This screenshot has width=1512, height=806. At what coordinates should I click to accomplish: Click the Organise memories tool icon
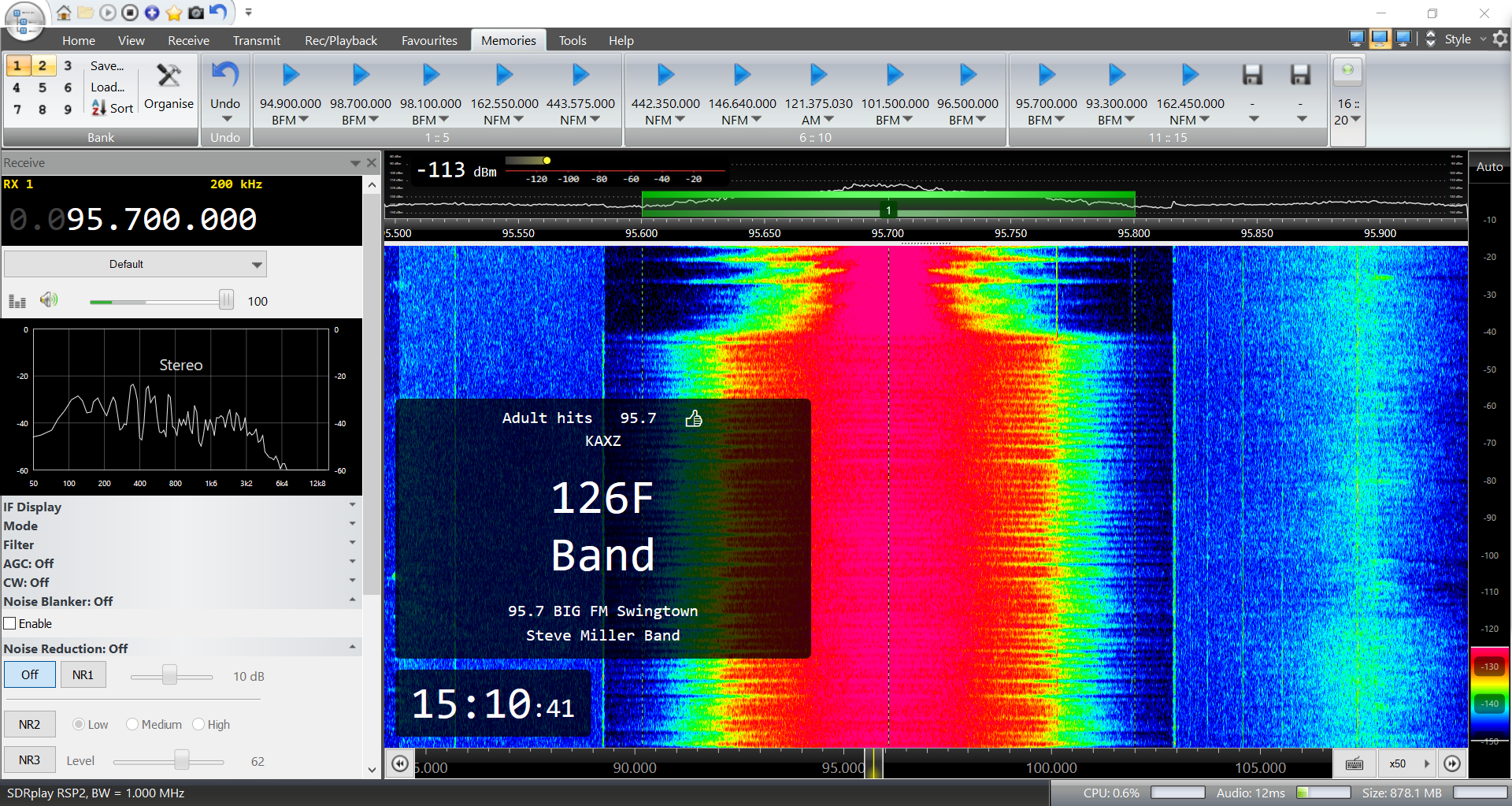coord(169,76)
